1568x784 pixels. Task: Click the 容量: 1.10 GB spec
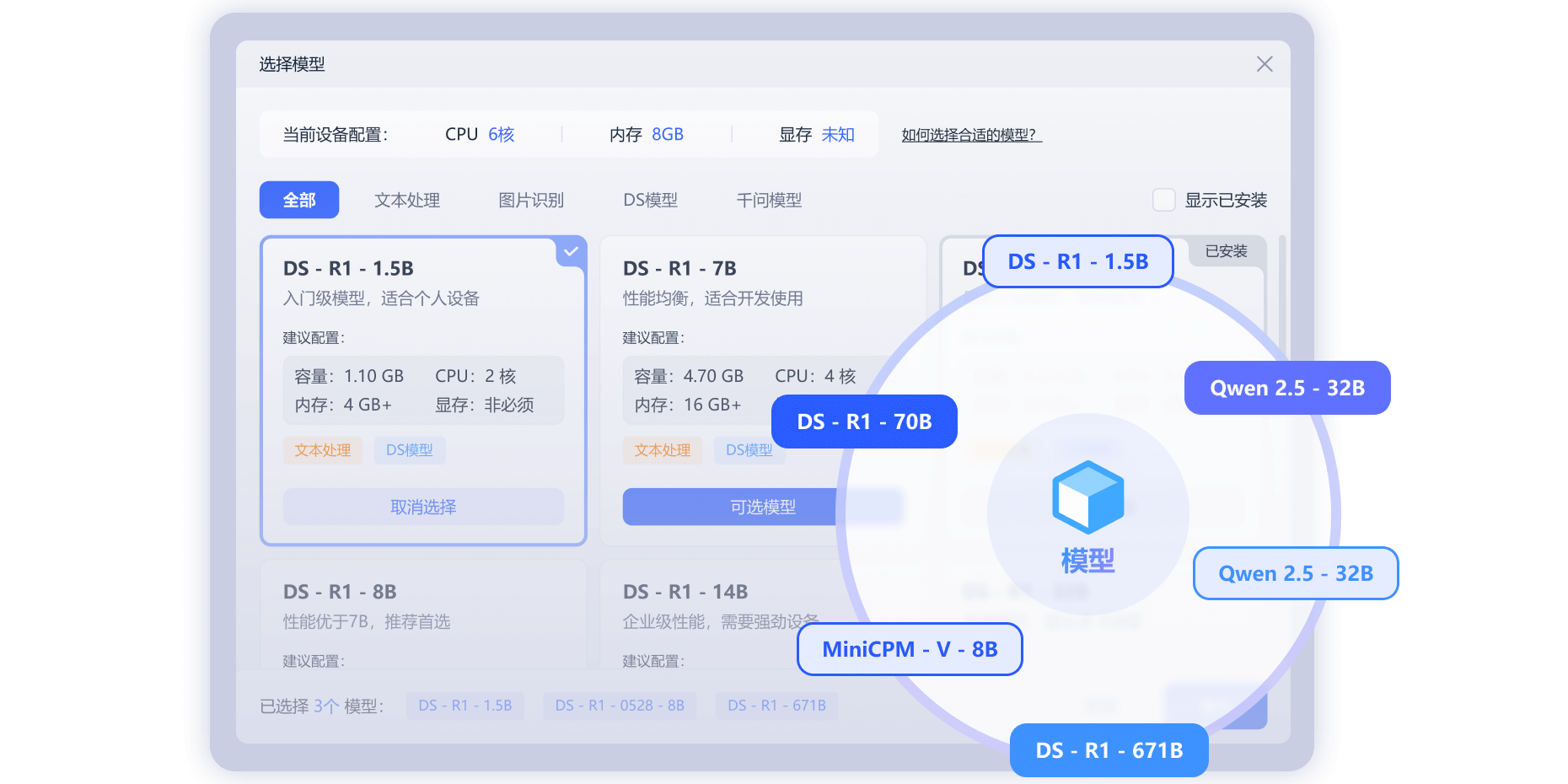(349, 376)
